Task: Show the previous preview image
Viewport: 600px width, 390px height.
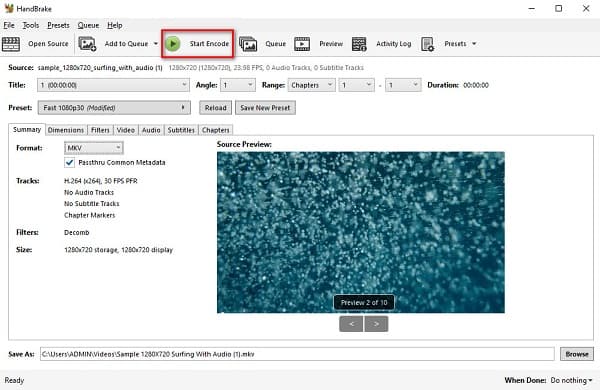Action: coord(351,324)
